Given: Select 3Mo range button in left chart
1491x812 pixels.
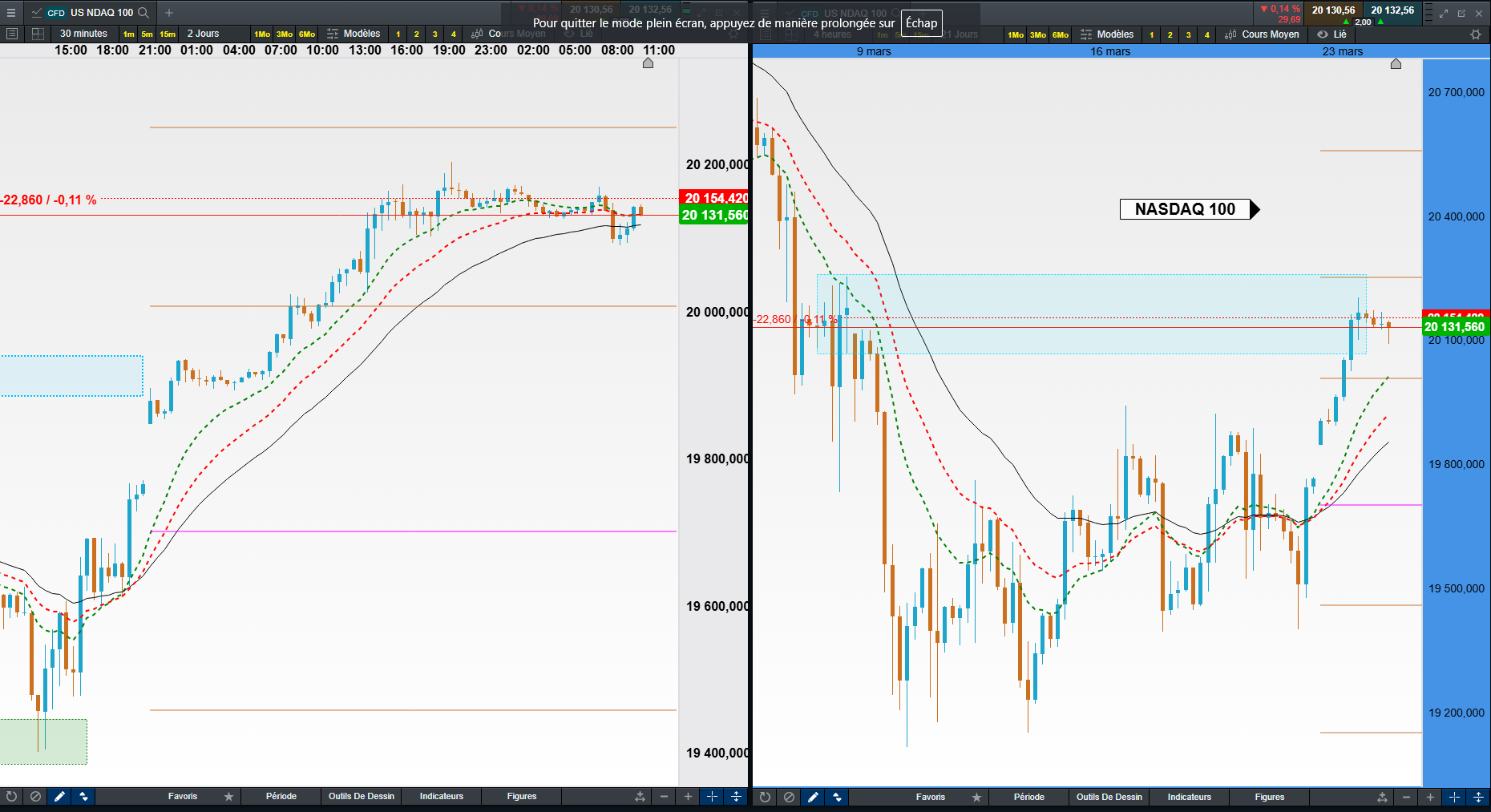Looking at the screenshot, I should 285,34.
